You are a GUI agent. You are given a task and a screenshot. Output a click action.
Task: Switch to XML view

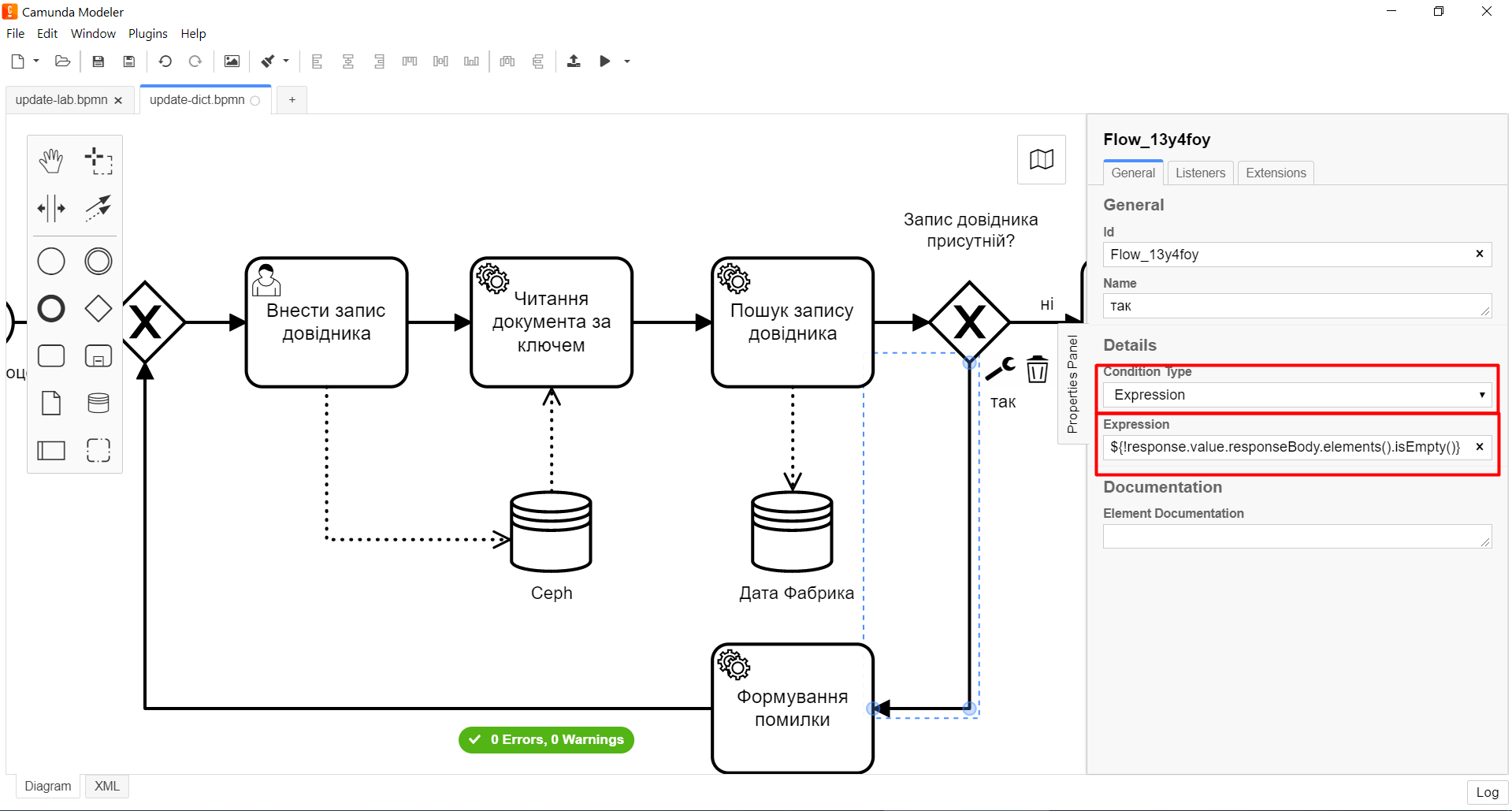[x=107, y=786]
